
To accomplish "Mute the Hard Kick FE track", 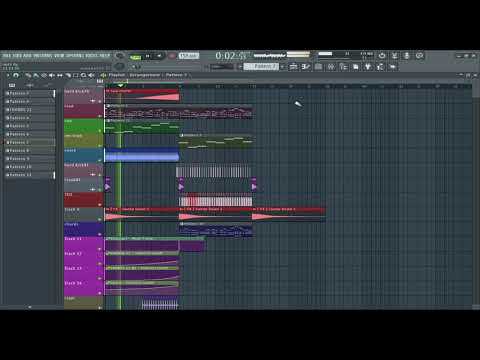I will (100, 101).
